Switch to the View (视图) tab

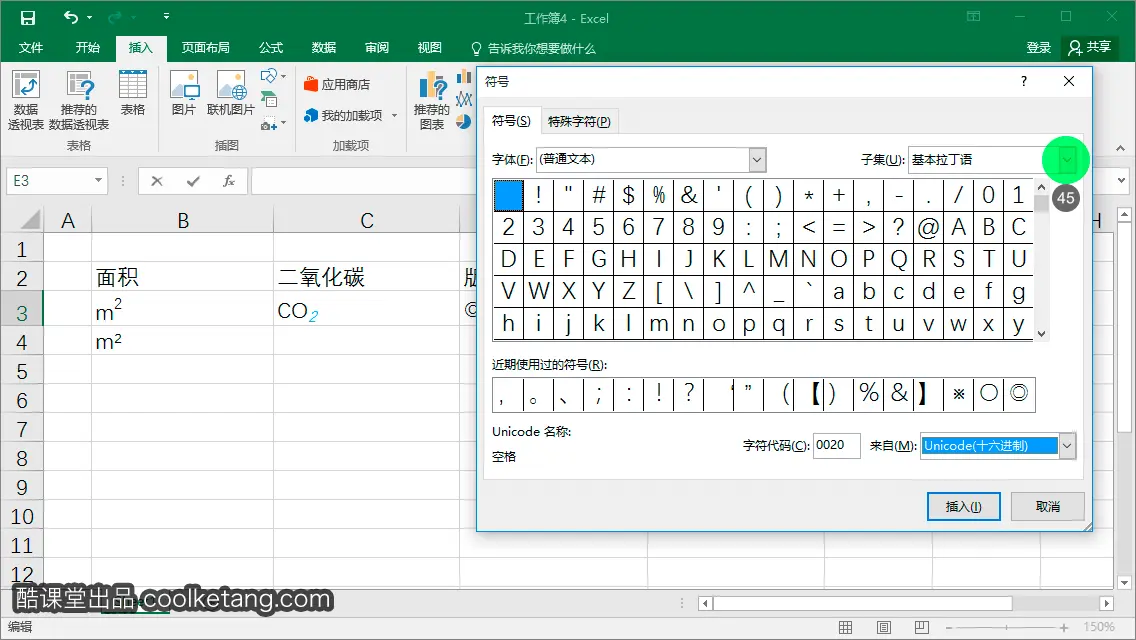coord(430,48)
